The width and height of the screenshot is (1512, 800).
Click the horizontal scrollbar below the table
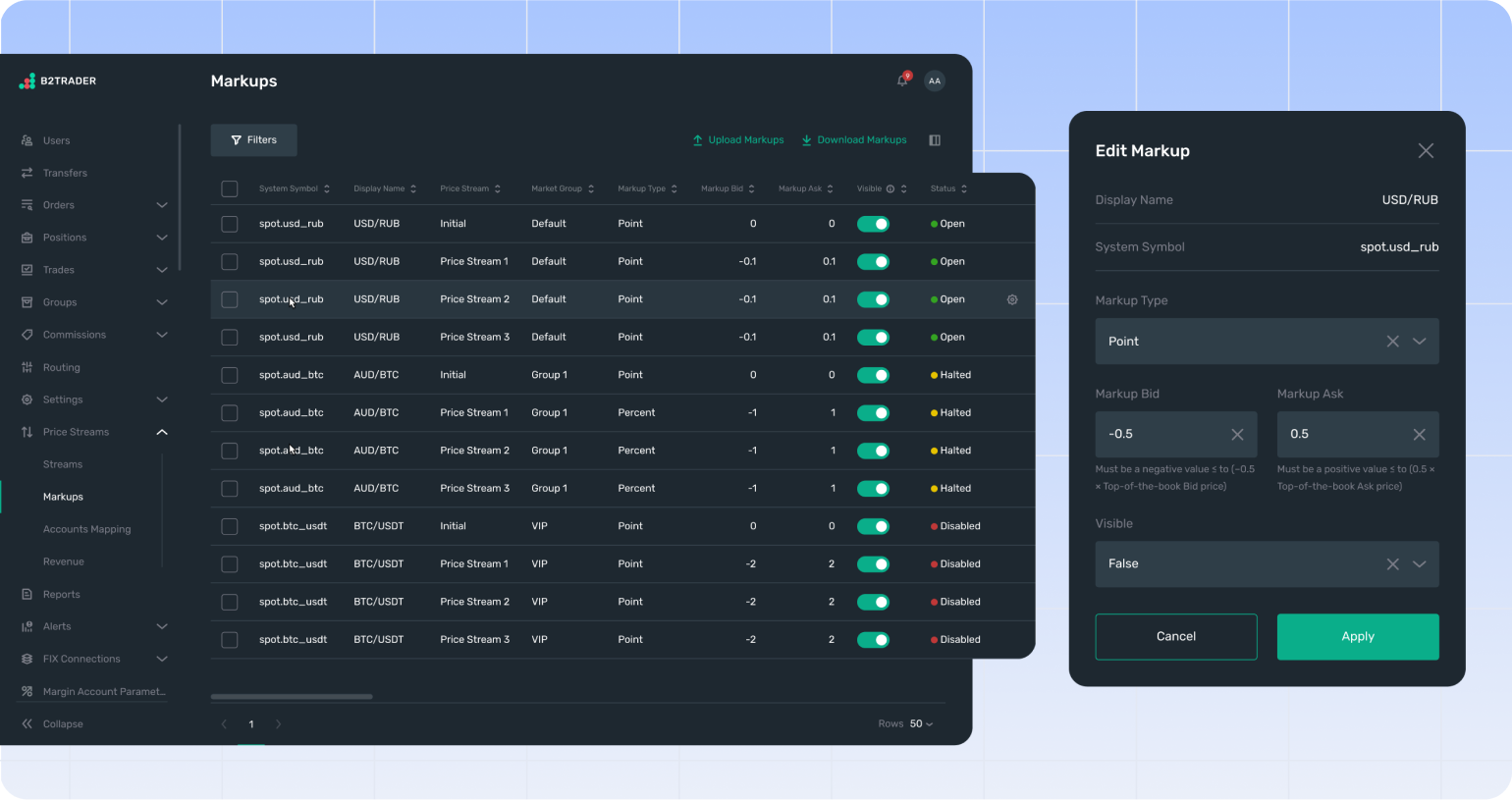[292, 697]
